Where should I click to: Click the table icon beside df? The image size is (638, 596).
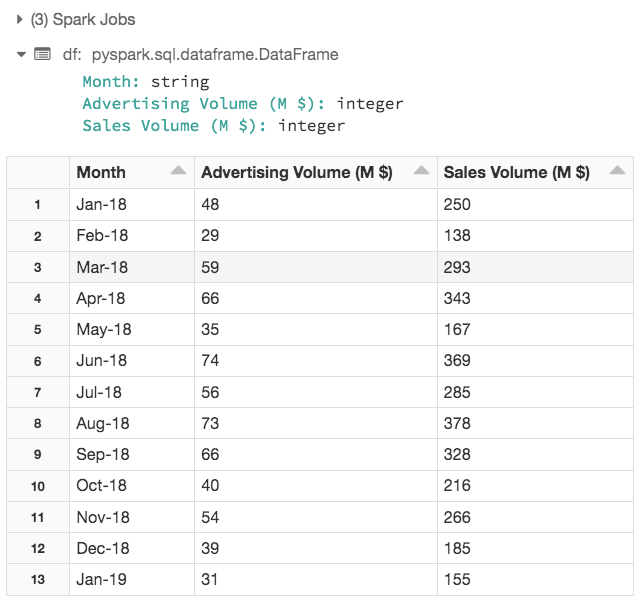click(x=42, y=54)
